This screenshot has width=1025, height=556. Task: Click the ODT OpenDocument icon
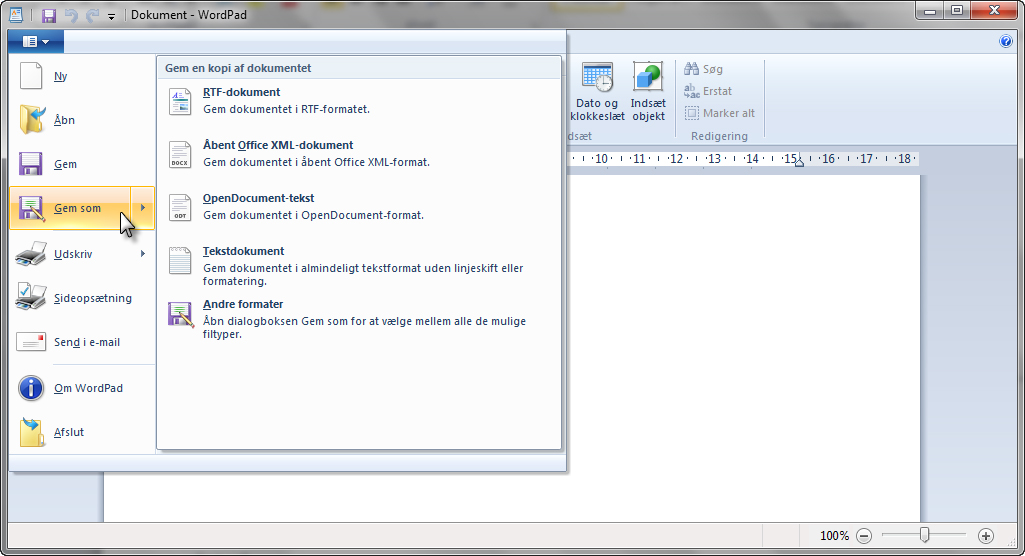(180, 208)
